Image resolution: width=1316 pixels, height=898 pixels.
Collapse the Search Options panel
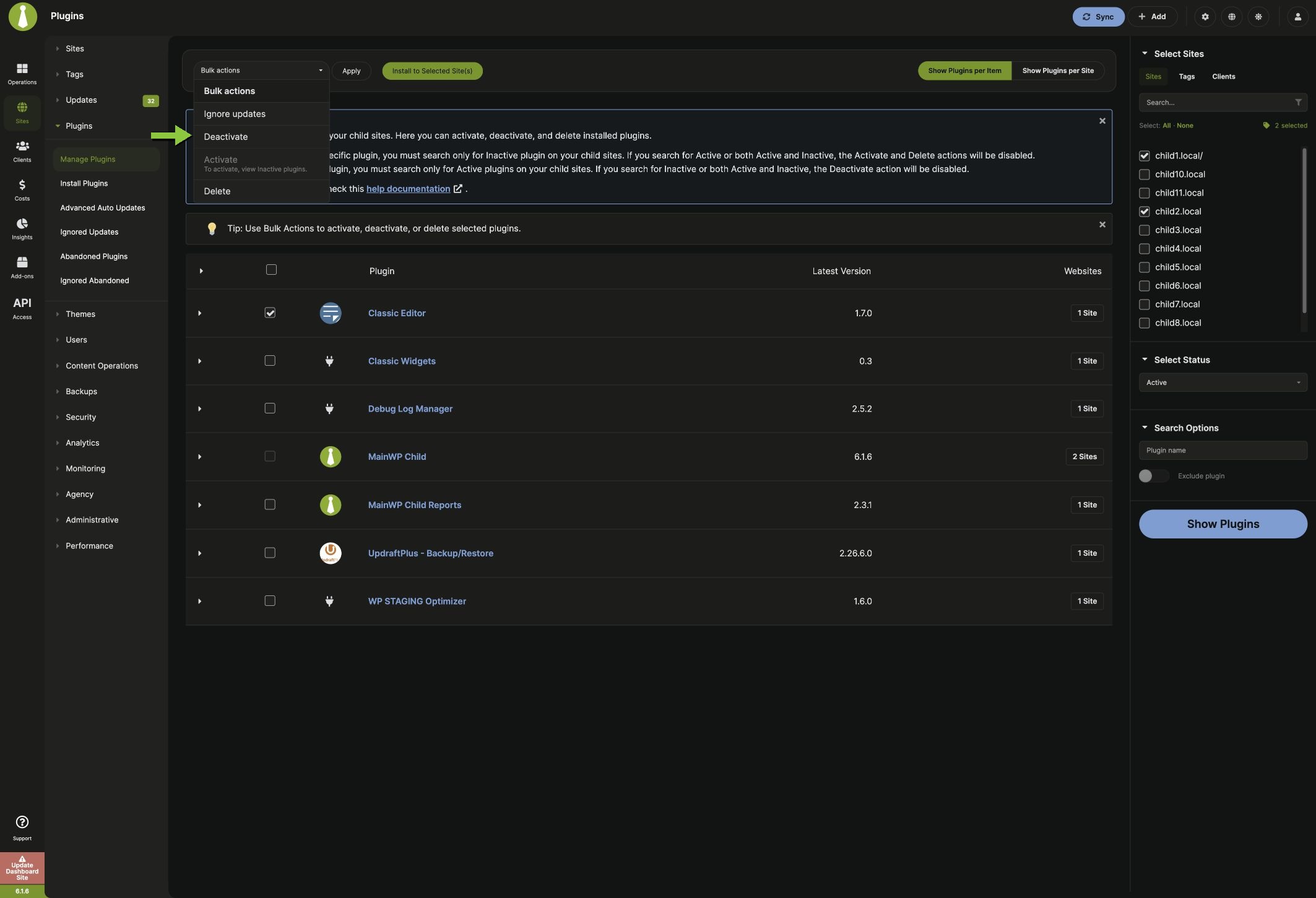1145,428
